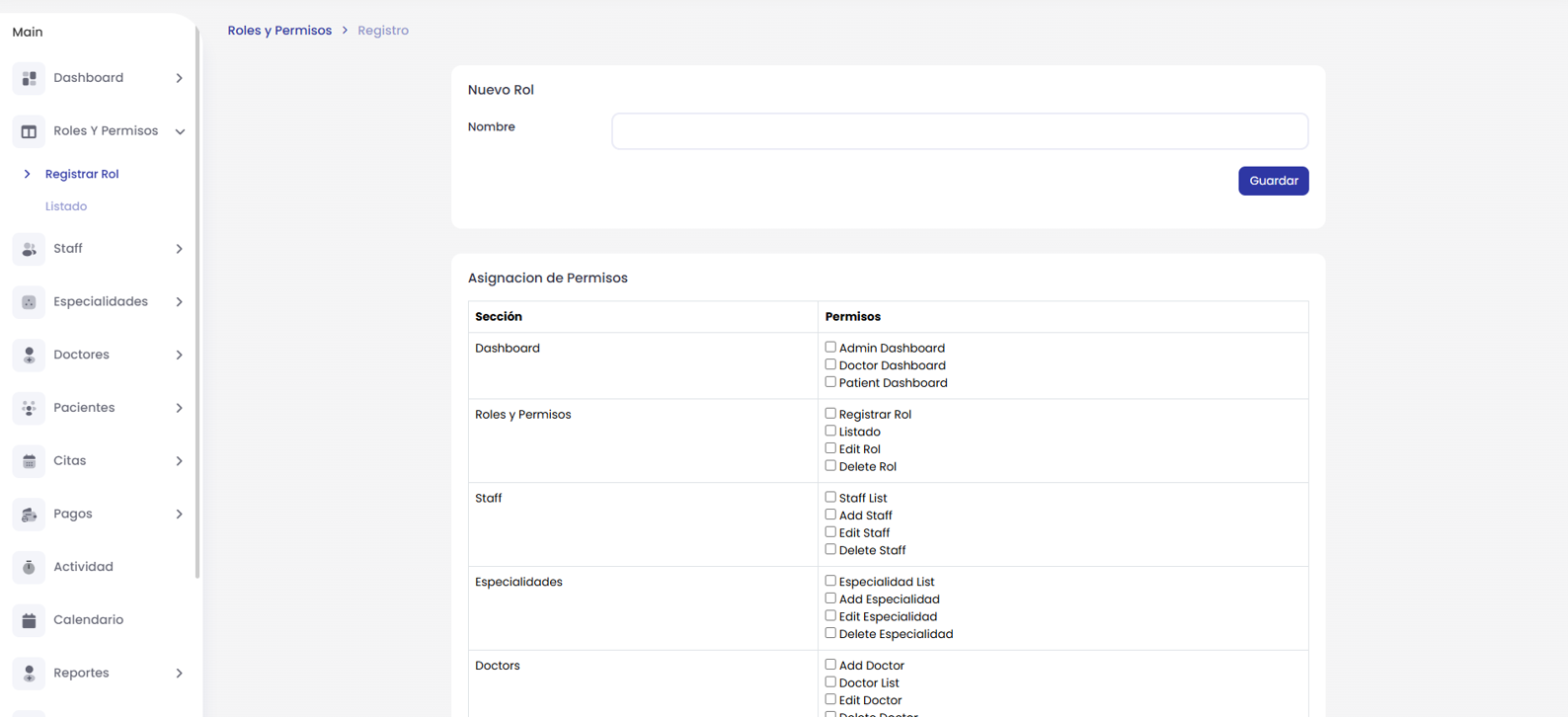
Task: Click the Registro breadcrumb text
Action: coord(383,31)
